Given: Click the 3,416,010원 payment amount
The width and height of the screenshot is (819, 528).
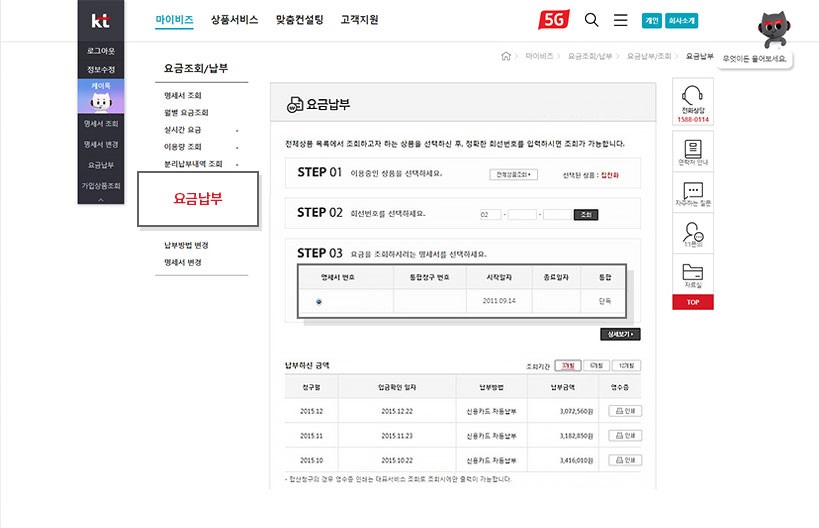Looking at the screenshot, I should click(x=577, y=461).
